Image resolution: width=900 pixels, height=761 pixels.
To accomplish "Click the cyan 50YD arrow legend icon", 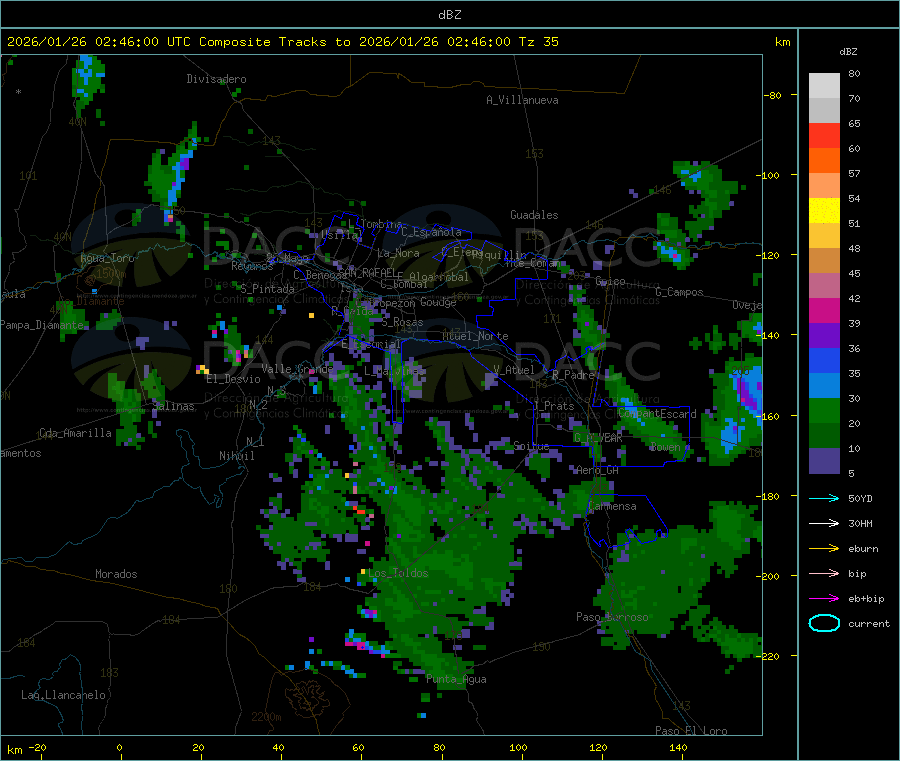I will tap(824, 498).
